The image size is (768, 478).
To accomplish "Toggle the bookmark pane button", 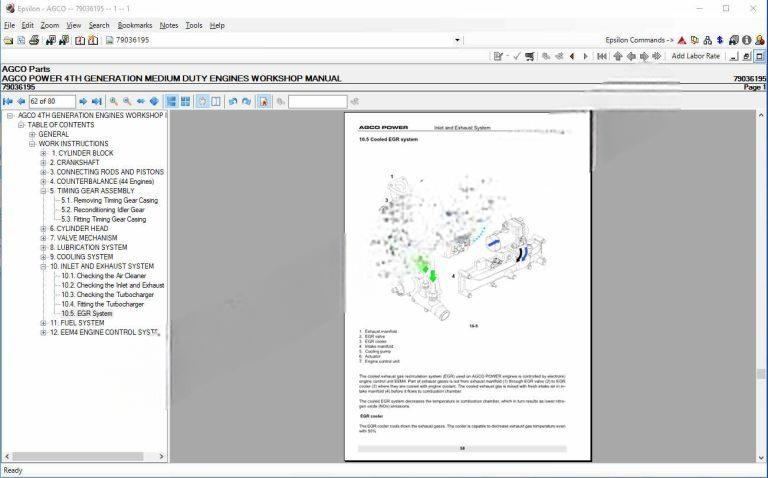I will pos(264,101).
